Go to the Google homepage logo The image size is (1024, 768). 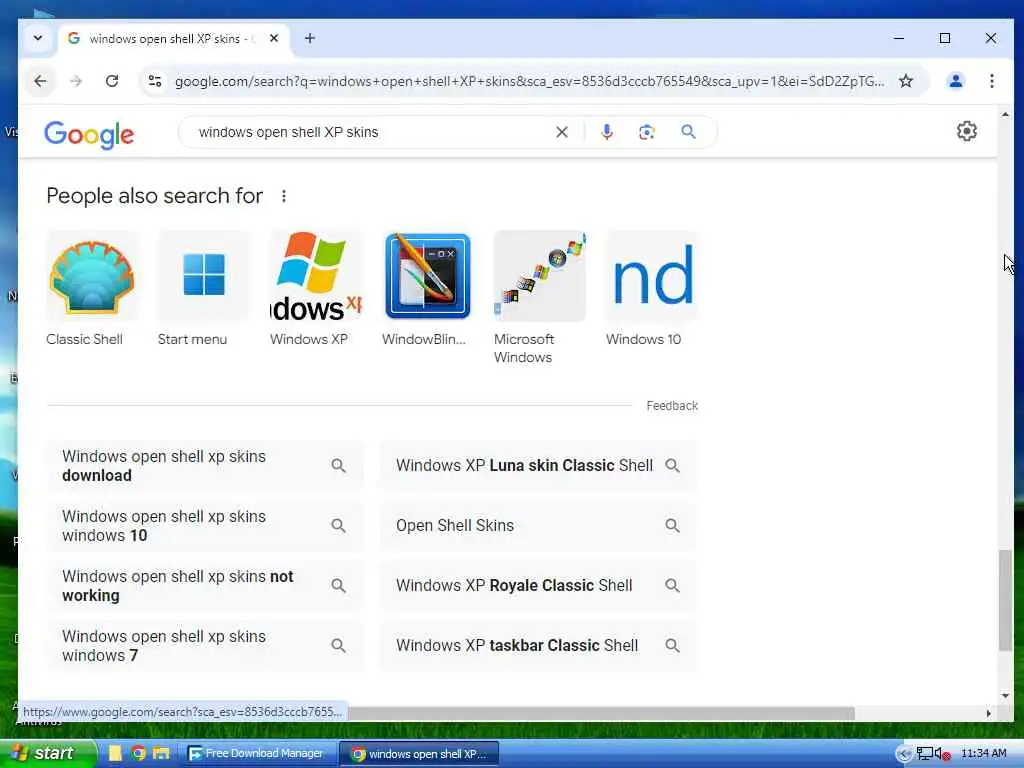tap(89, 135)
